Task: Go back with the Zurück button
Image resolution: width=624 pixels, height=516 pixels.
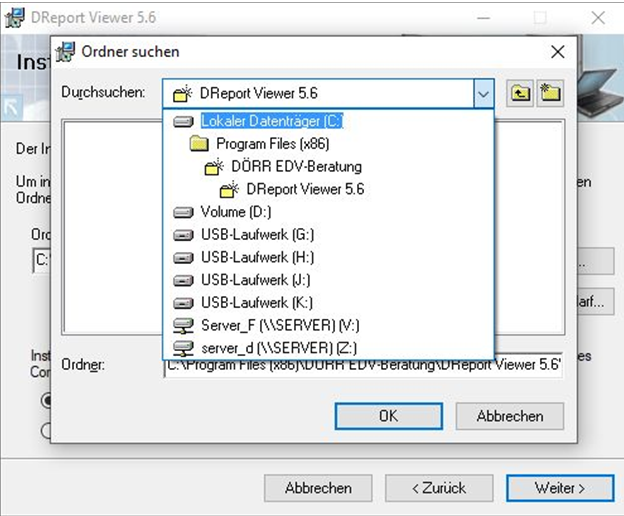Action: tap(439, 488)
